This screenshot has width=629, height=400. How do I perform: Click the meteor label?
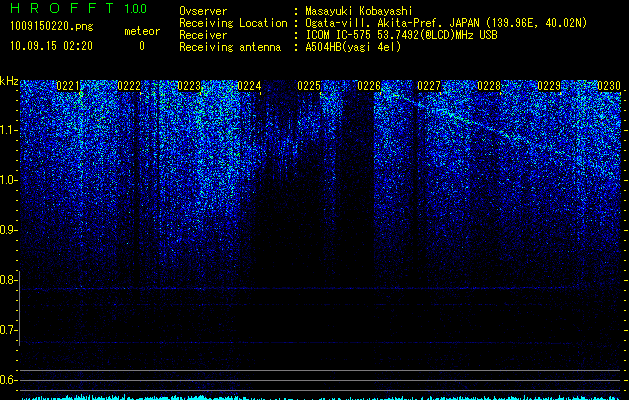tap(142, 31)
